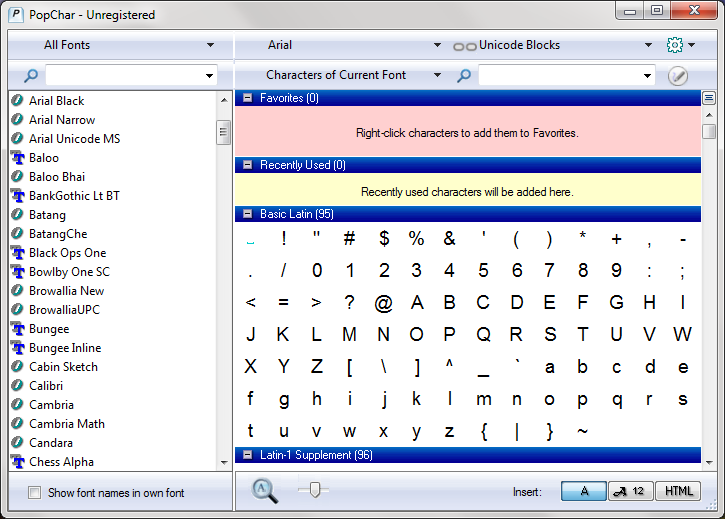The image size is (725, 519).
Task: Click the PopChar title bar app icon
Action: (16, 15)
